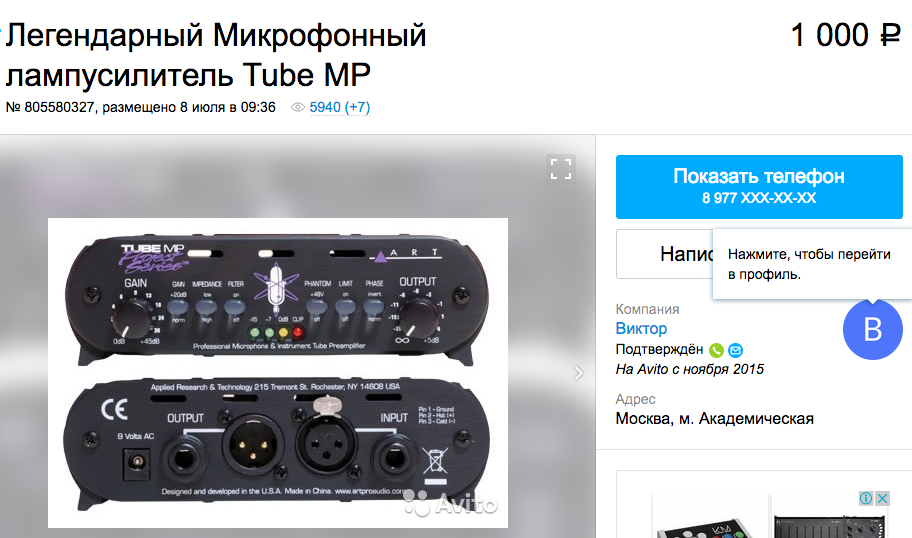
Task: Click the 1 000 ₽ price
Action: [846, 35]
